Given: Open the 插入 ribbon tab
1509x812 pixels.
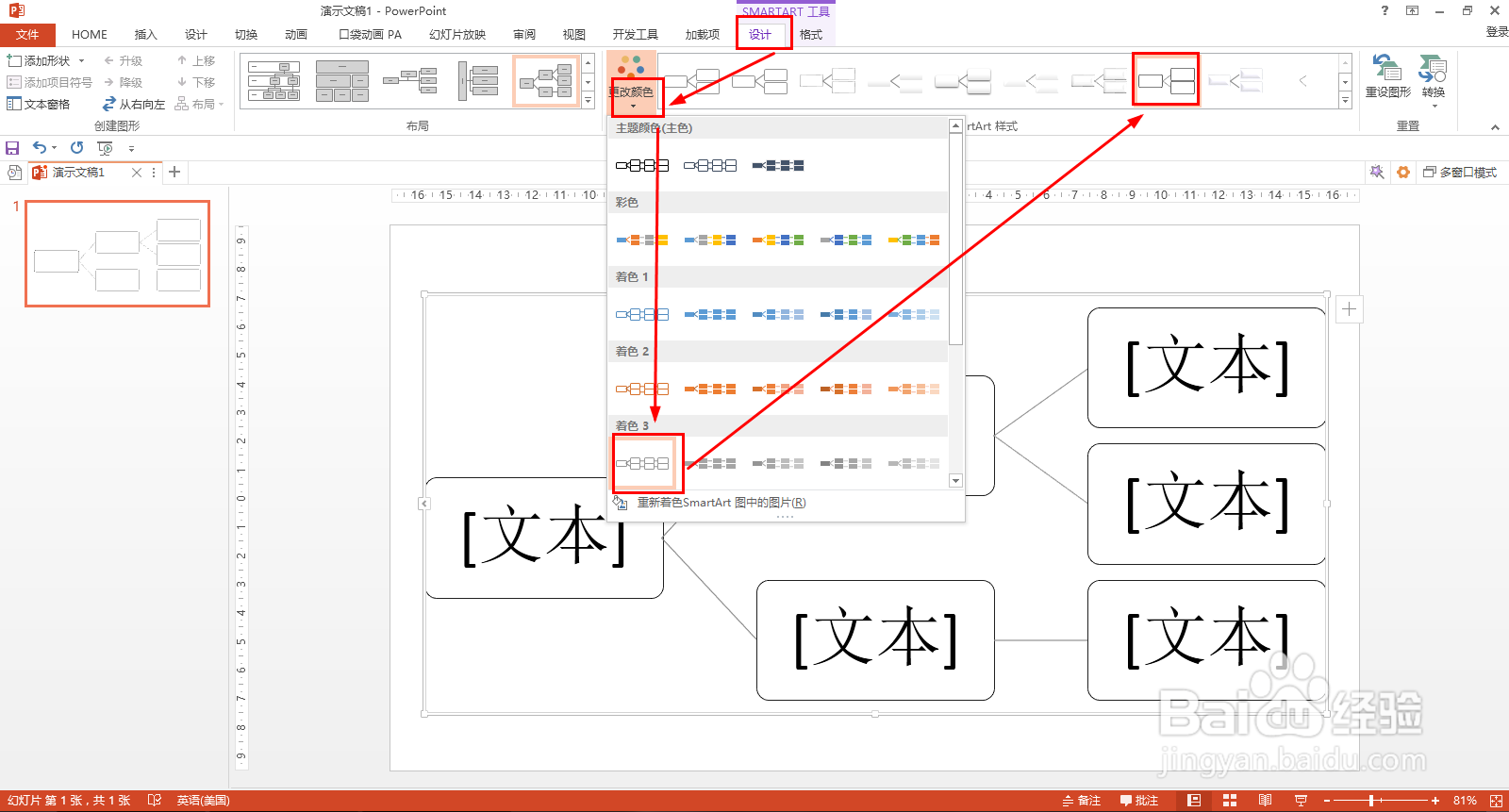Looking at the screenshot, I should [145, 35].
